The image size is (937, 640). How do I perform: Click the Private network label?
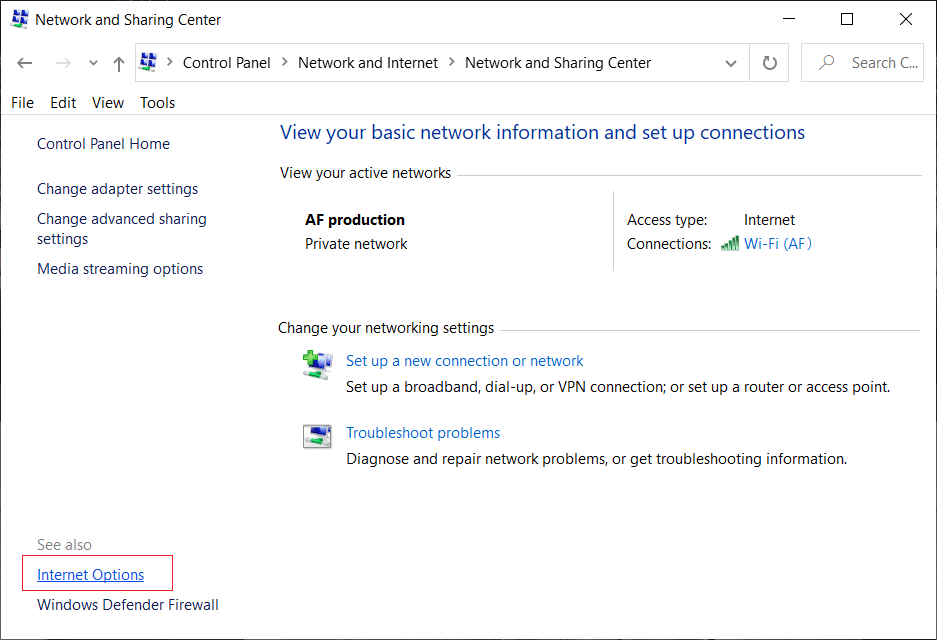356,244
